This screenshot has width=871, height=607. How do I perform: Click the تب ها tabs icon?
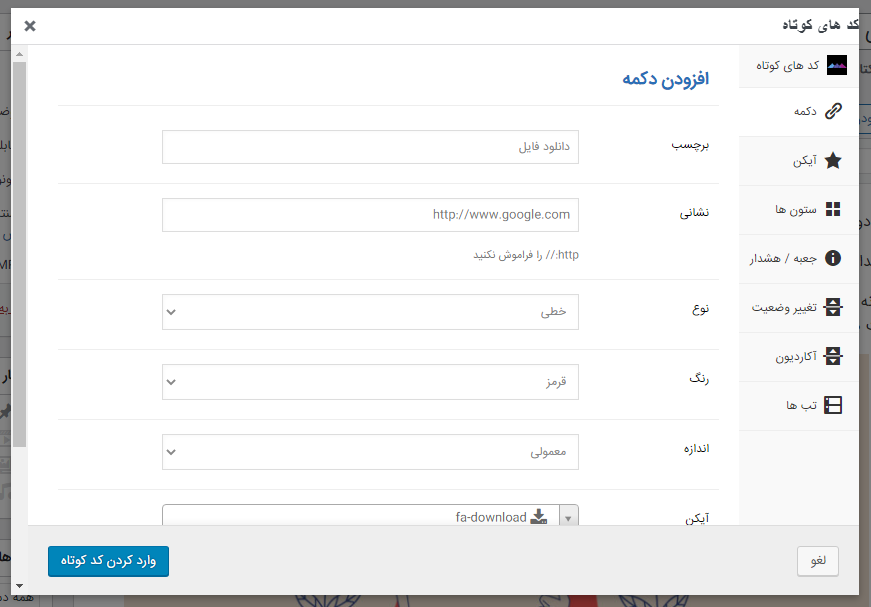(x=832, y=405)
